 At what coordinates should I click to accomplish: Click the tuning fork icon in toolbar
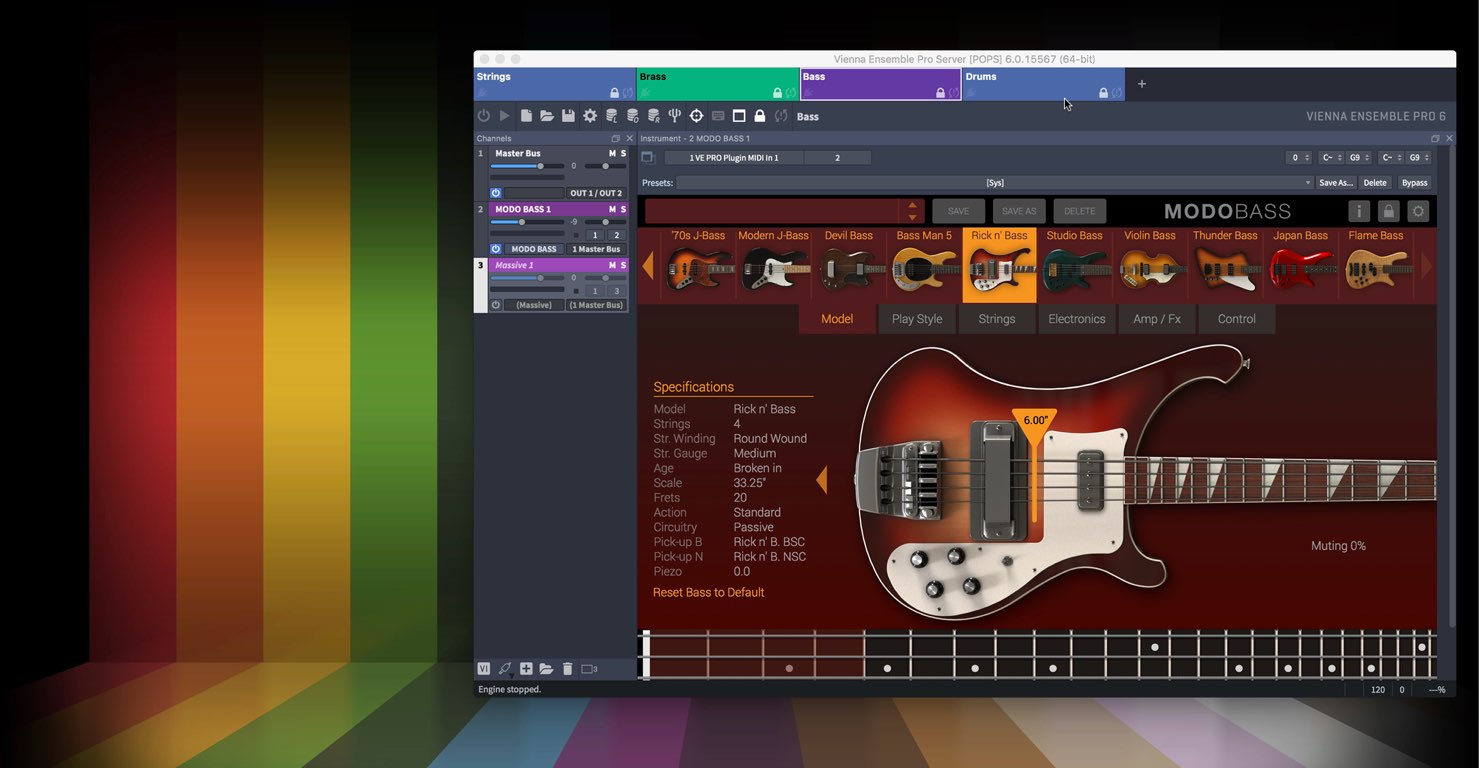tap(675, 116)
